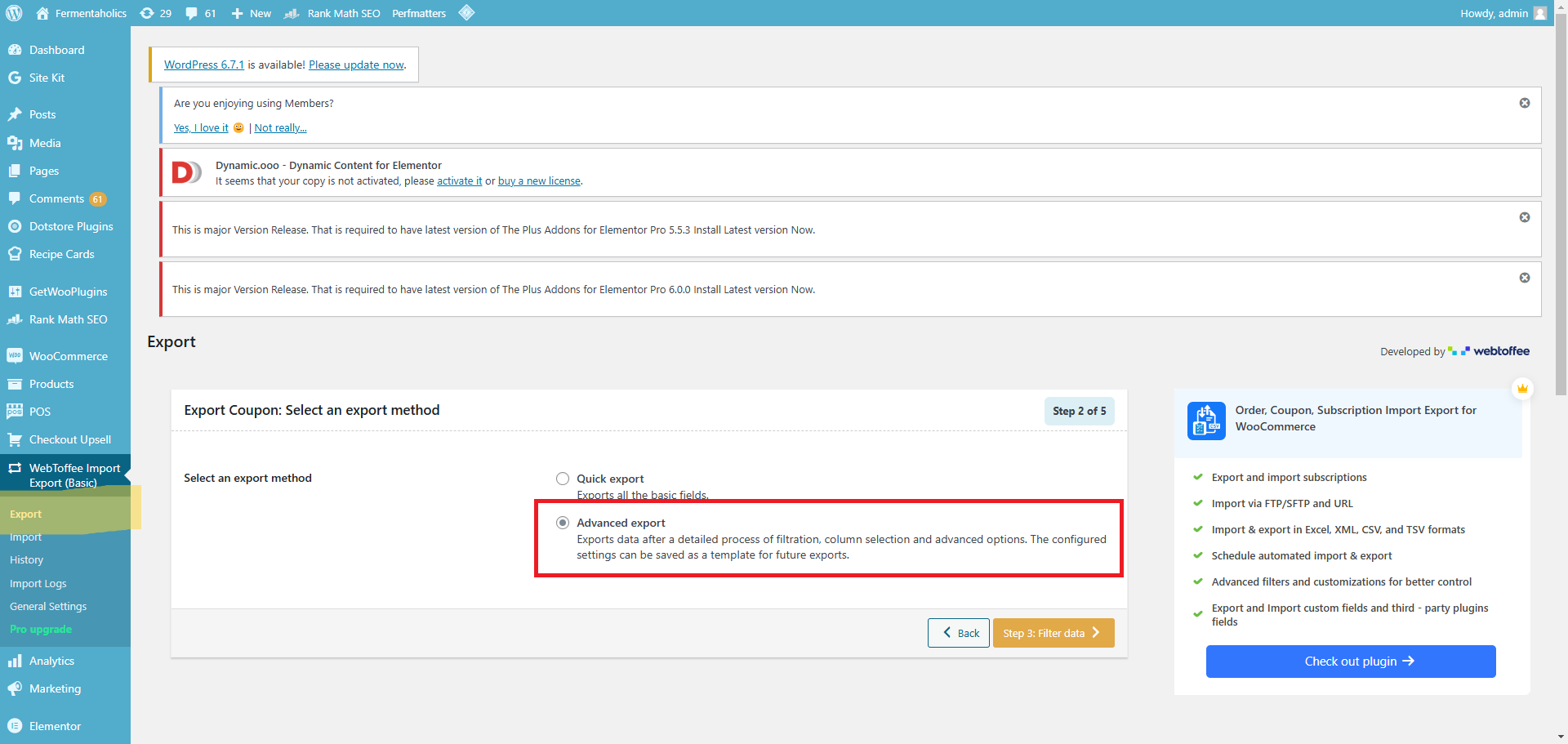
Task: Open Import submenu item
Action: (25, 537)
